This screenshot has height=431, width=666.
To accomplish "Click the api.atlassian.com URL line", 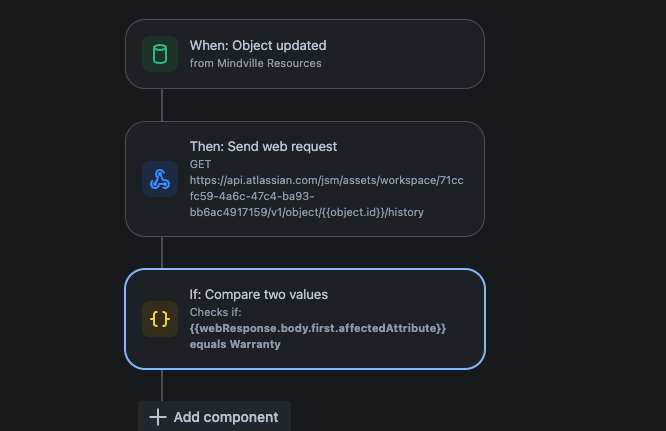I will click(x=326, y=180).
